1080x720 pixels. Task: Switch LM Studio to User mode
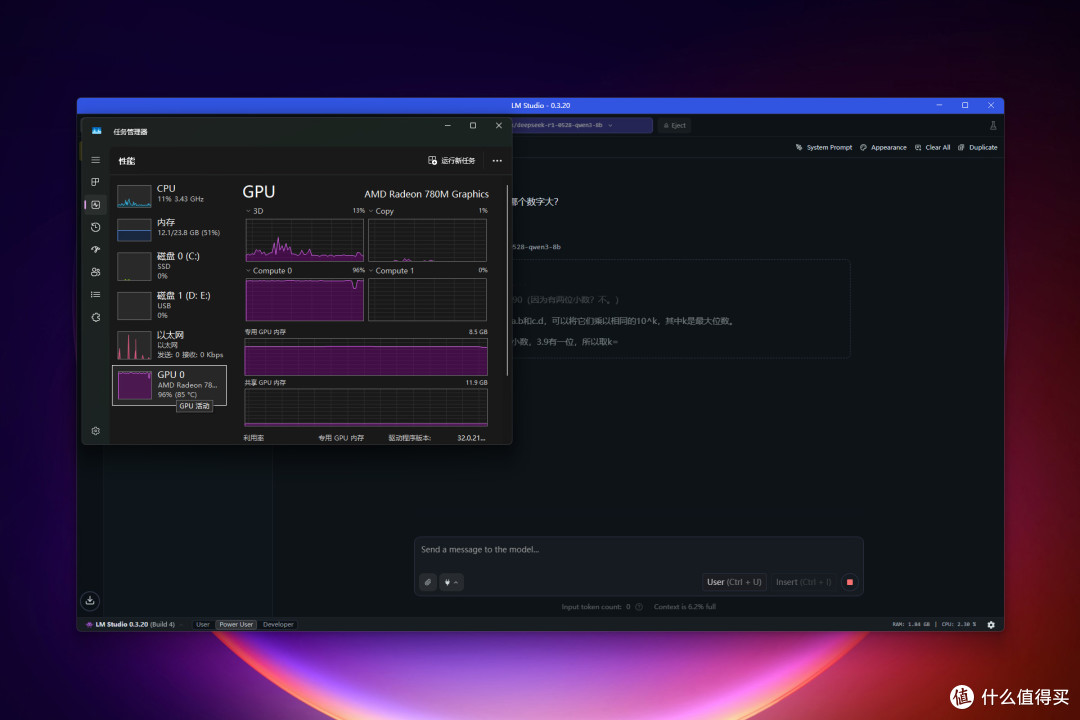pos(202,624)
